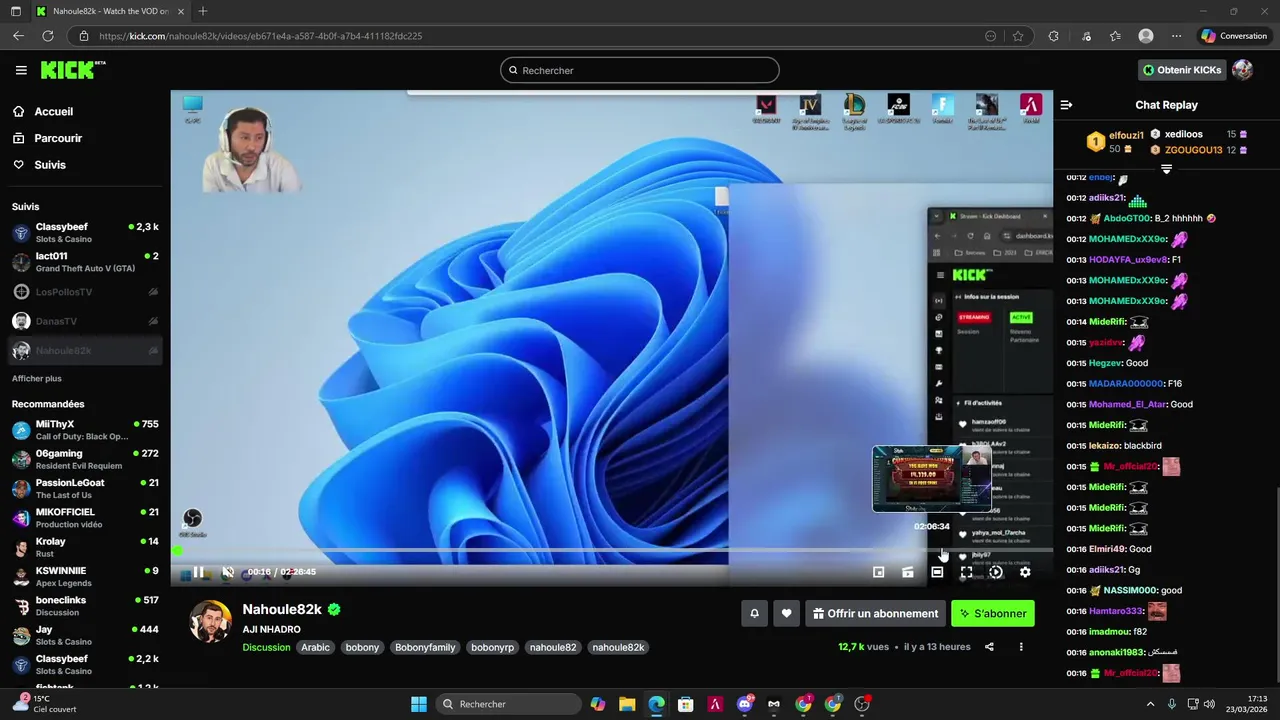Open the Kick sidebar hamburger menu

(21, 70)
